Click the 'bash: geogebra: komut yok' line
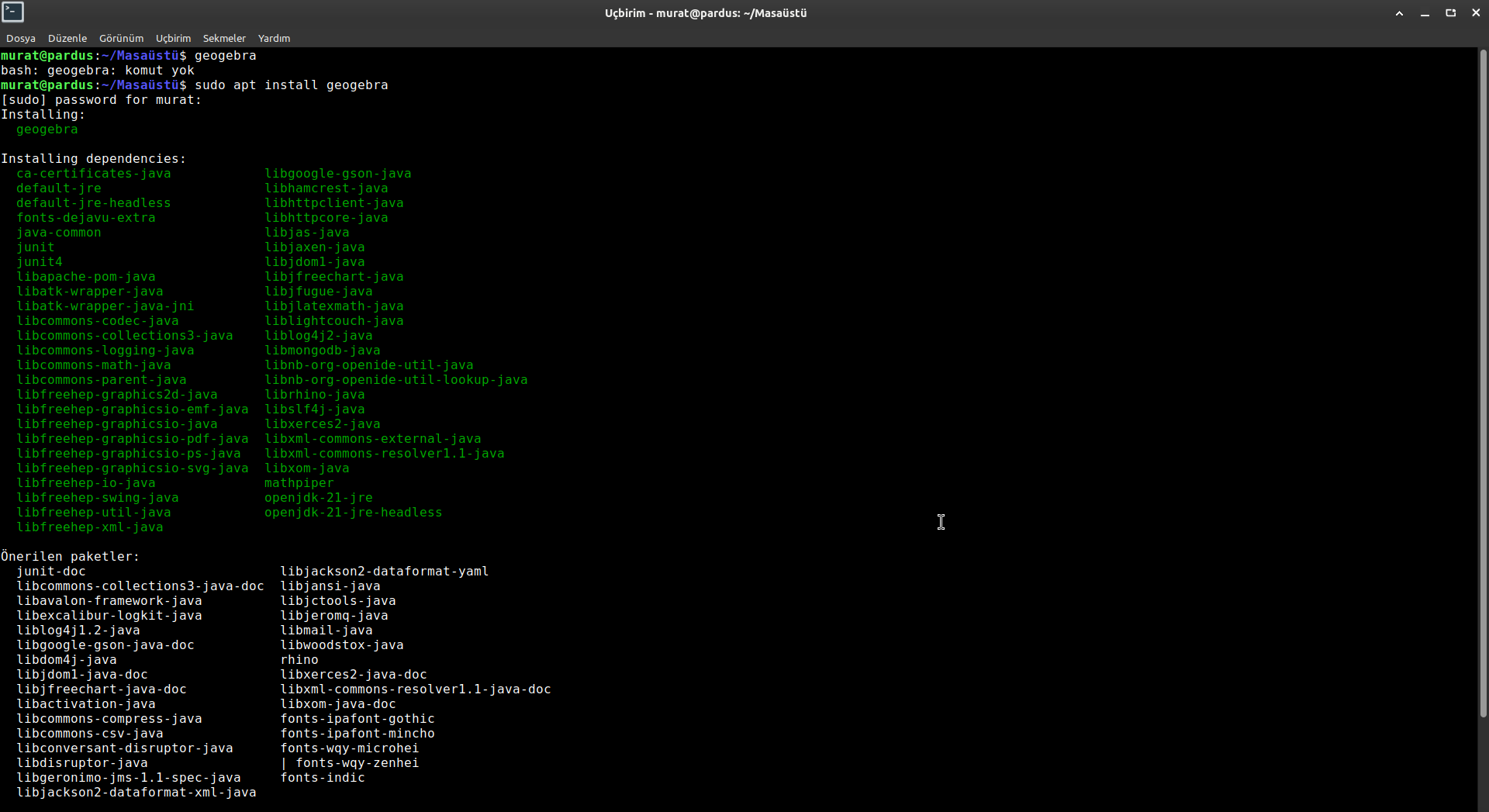This screenshot has width=1489, height=812. coord(98,71)
